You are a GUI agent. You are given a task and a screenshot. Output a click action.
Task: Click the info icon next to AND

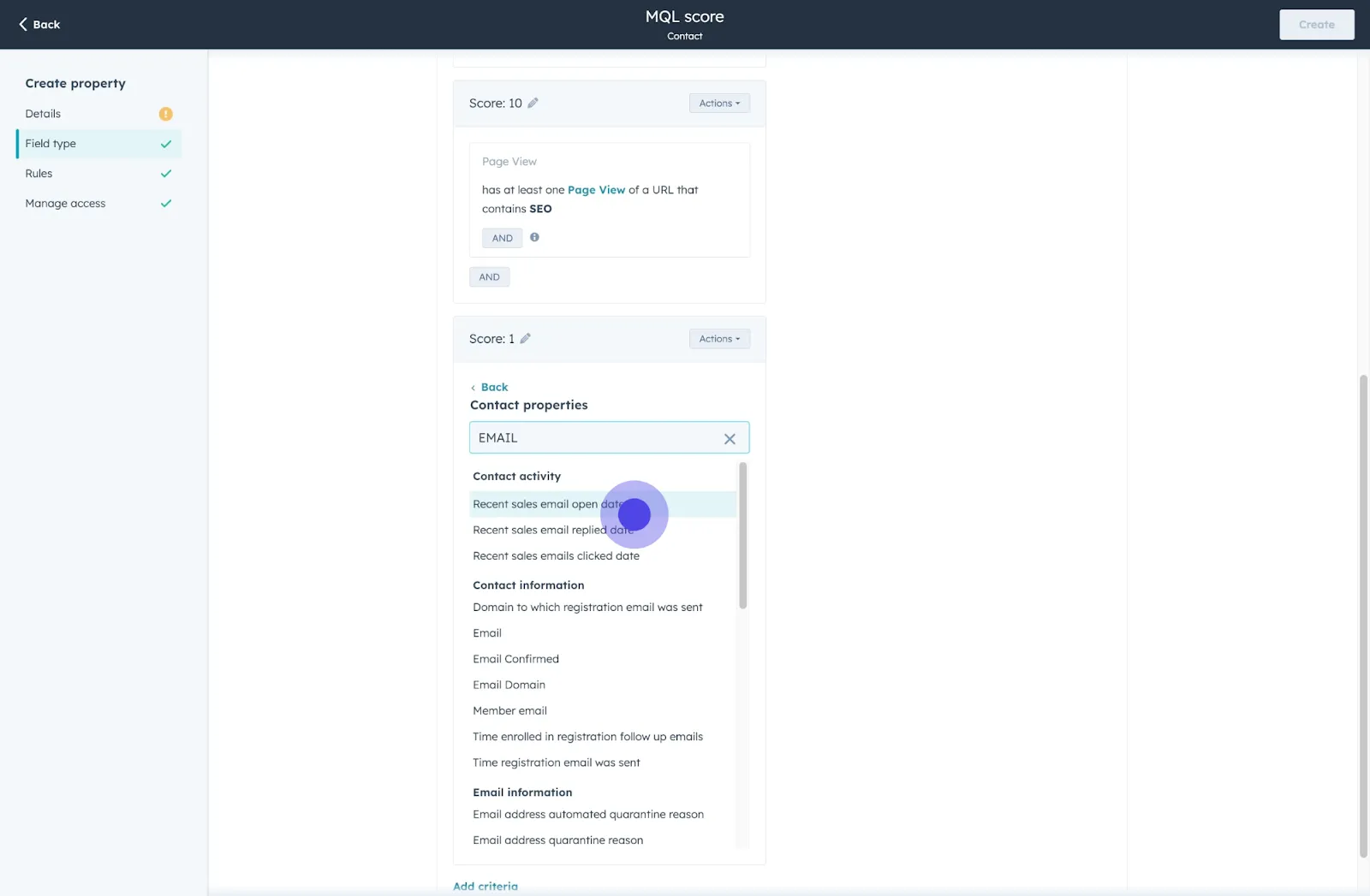pyautogui.click(x=534, y=237)
